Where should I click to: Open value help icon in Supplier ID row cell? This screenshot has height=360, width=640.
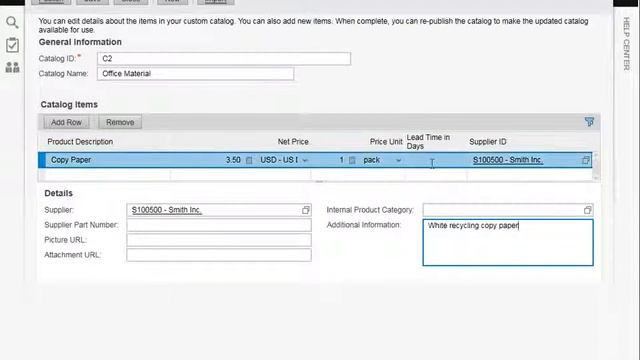point(586,160)
